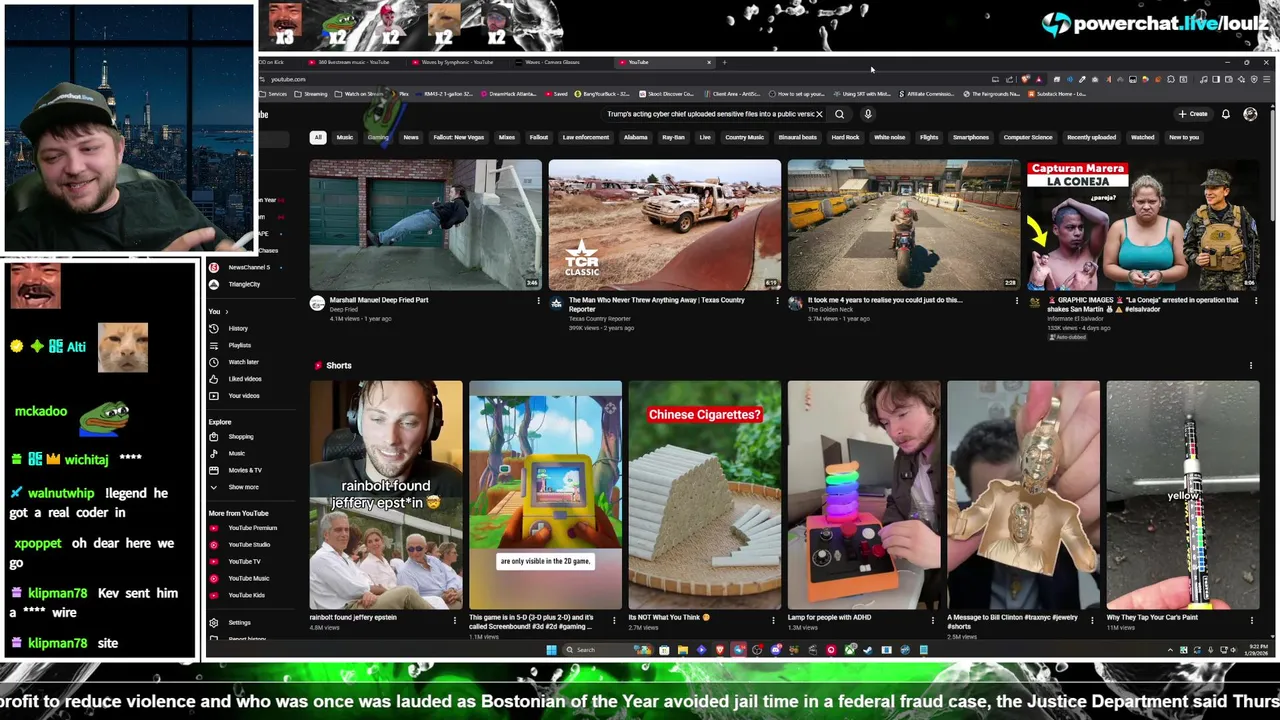
Task: Select the News filter chip
Action: click(x=411, y=137)
